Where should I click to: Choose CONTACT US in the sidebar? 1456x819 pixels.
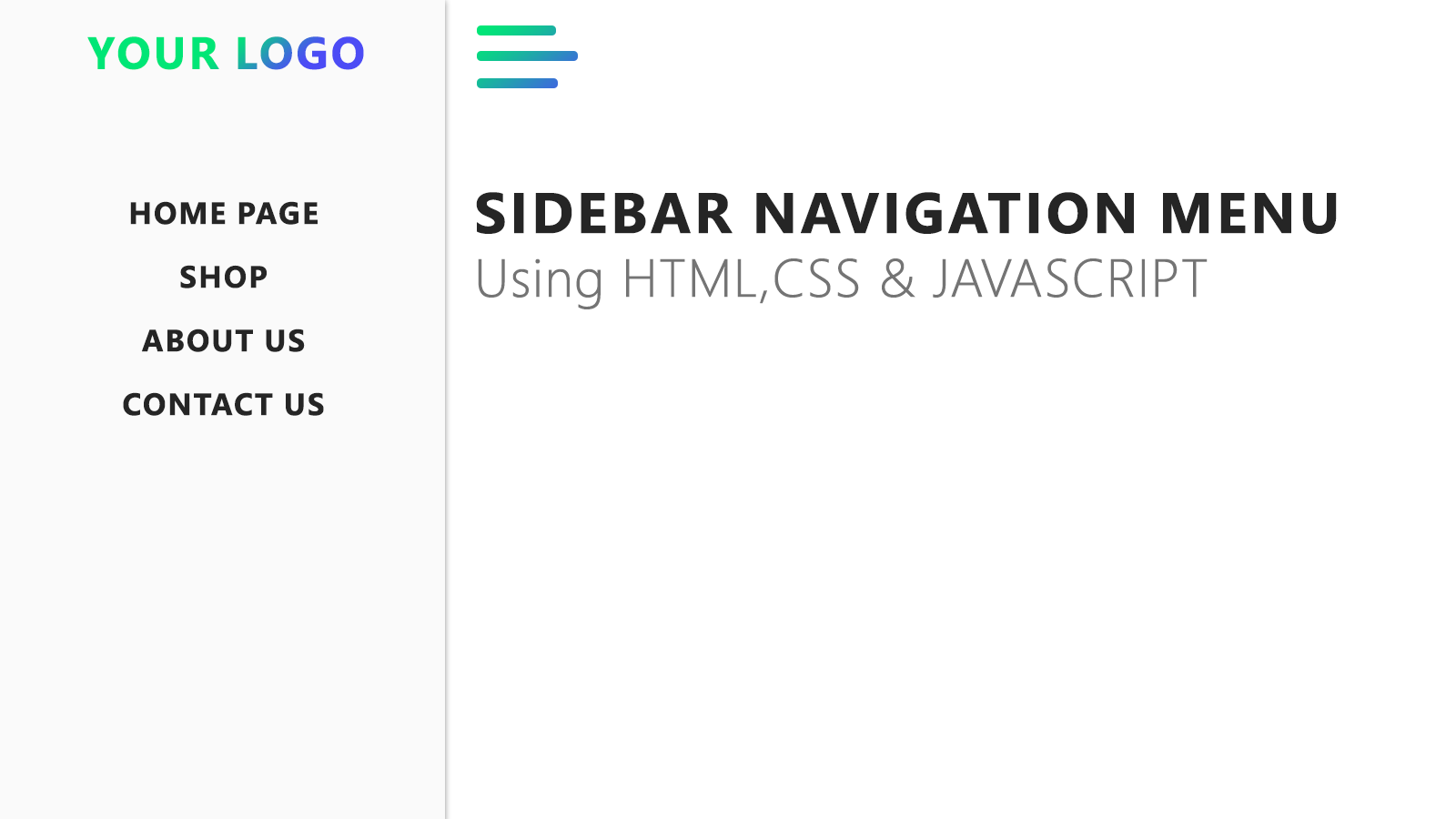click(223, 404)
